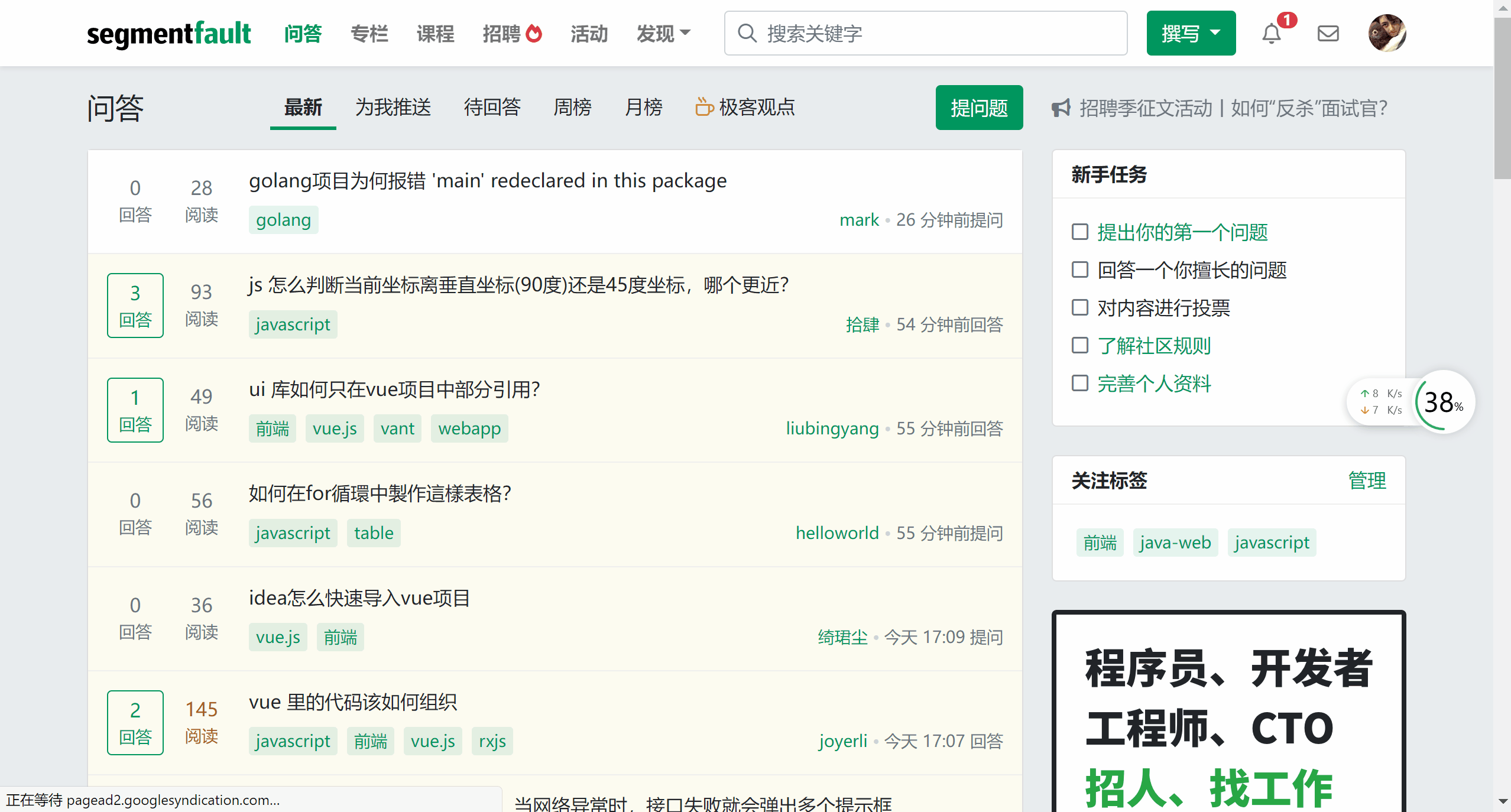Switch to the 待回答 tab
The height and width of the screenshot is (812, 1511).
click(x=492, y=108)
